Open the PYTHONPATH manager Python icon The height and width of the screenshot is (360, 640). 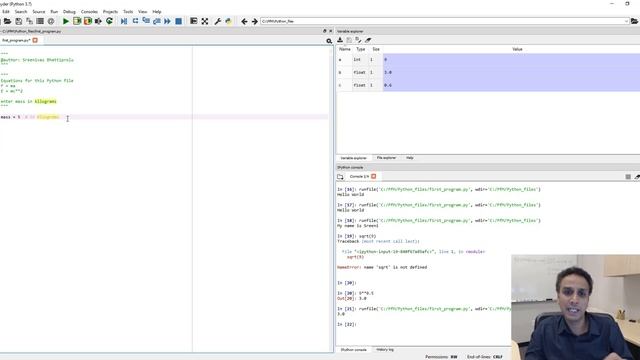[x=229, y=21]
